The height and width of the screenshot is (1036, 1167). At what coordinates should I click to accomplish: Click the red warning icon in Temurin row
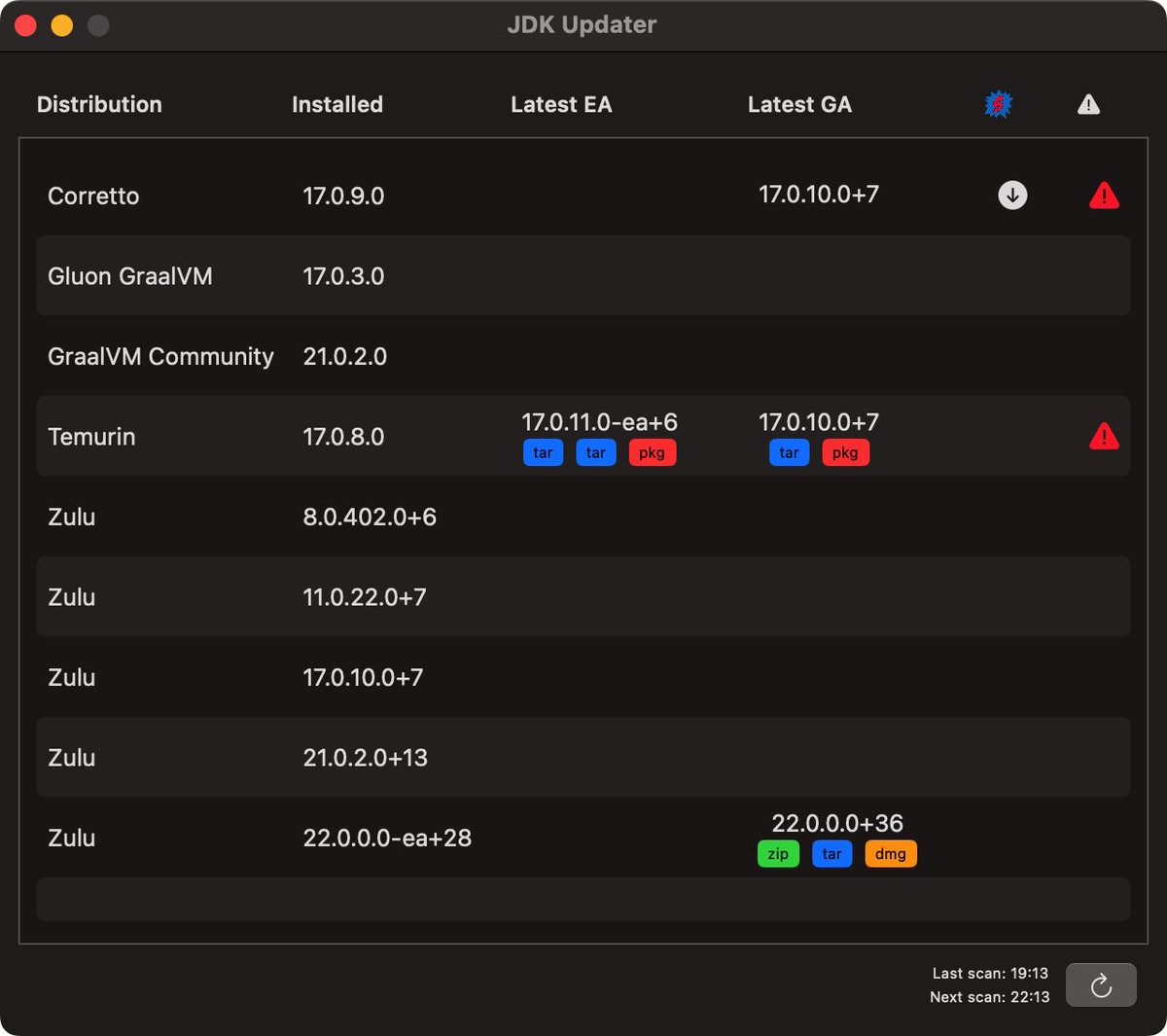point(1104,436)
